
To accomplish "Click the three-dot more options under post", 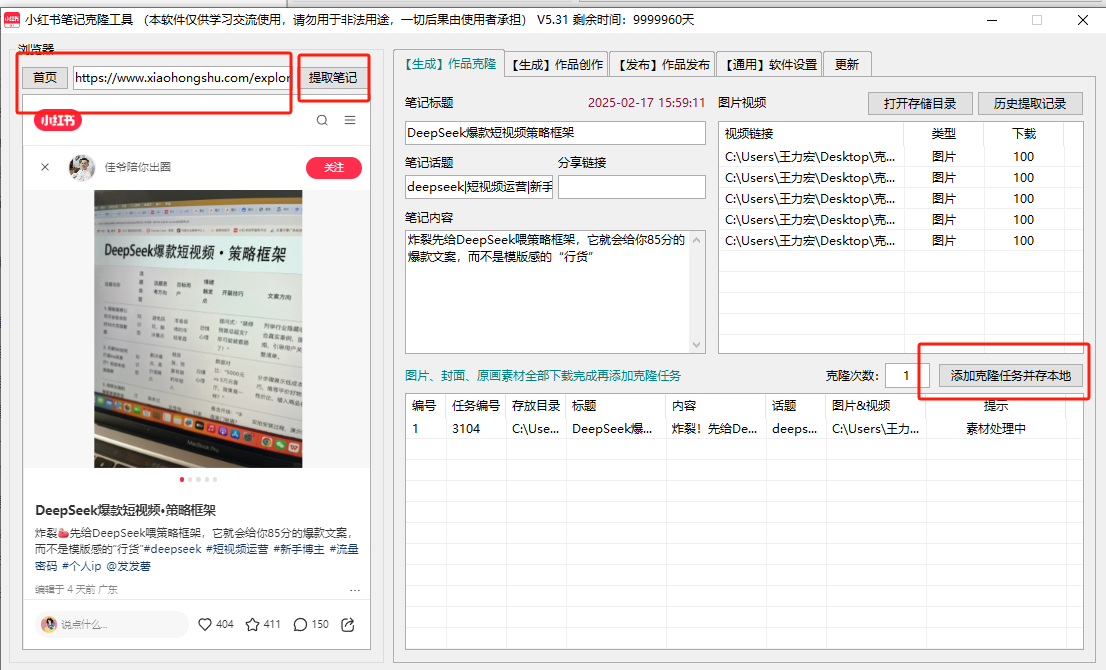I will [x=354, y=590].
